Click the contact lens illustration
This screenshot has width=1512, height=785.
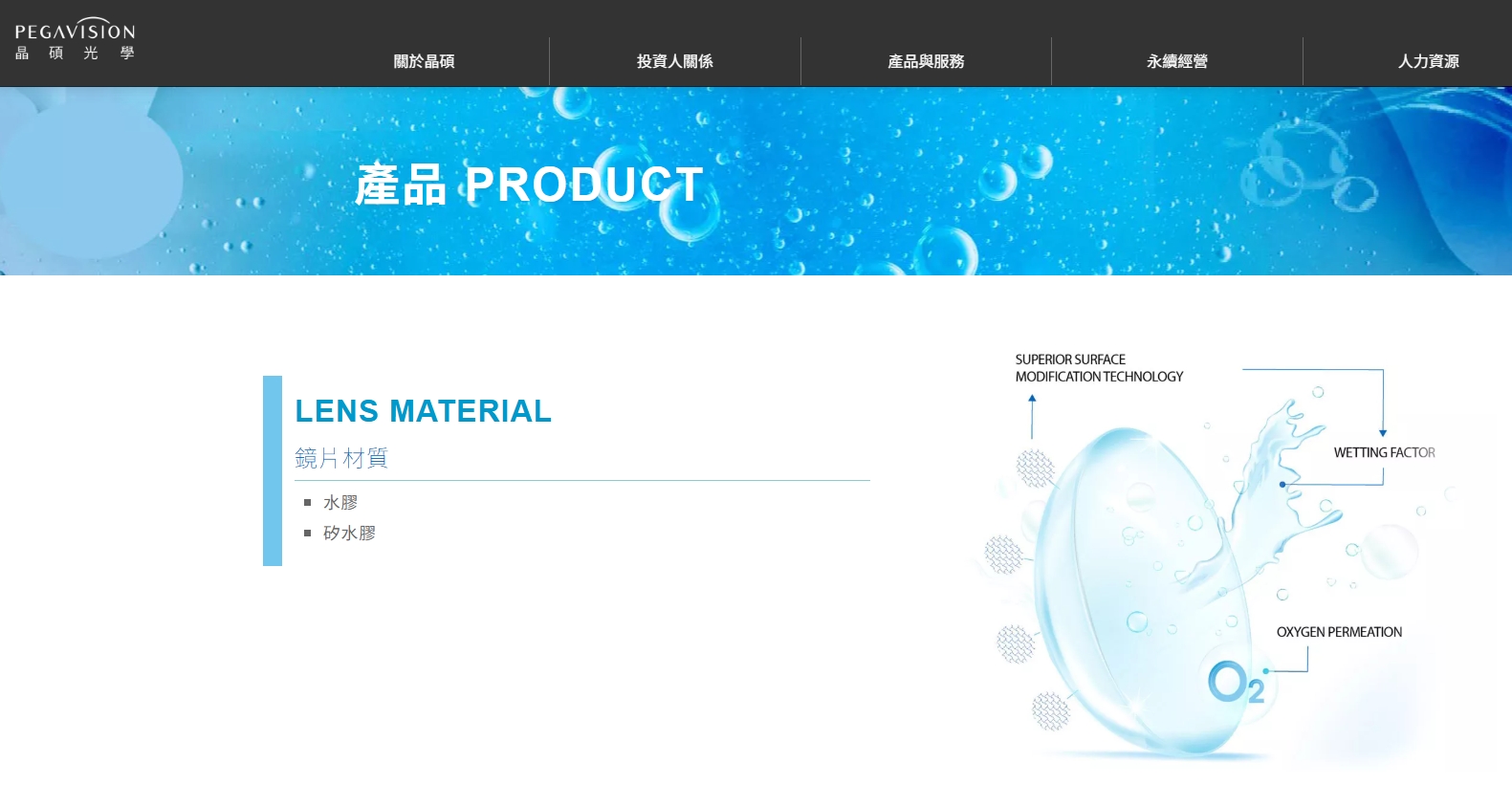click(x=1143, y=593)
